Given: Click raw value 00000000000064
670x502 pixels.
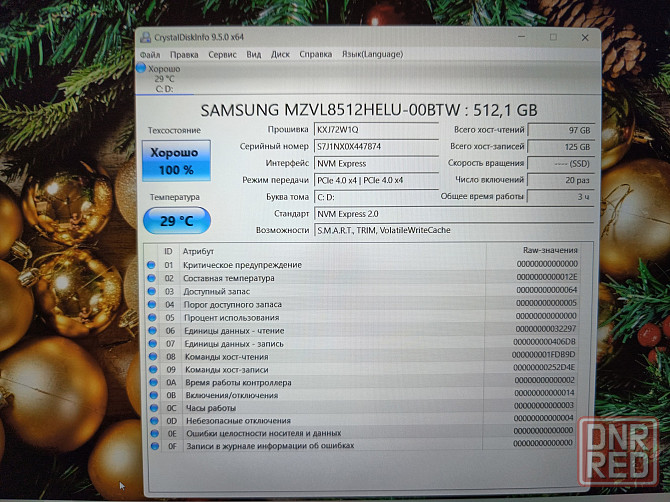Looking at the screenshot, I should click(x=547, y=290).
